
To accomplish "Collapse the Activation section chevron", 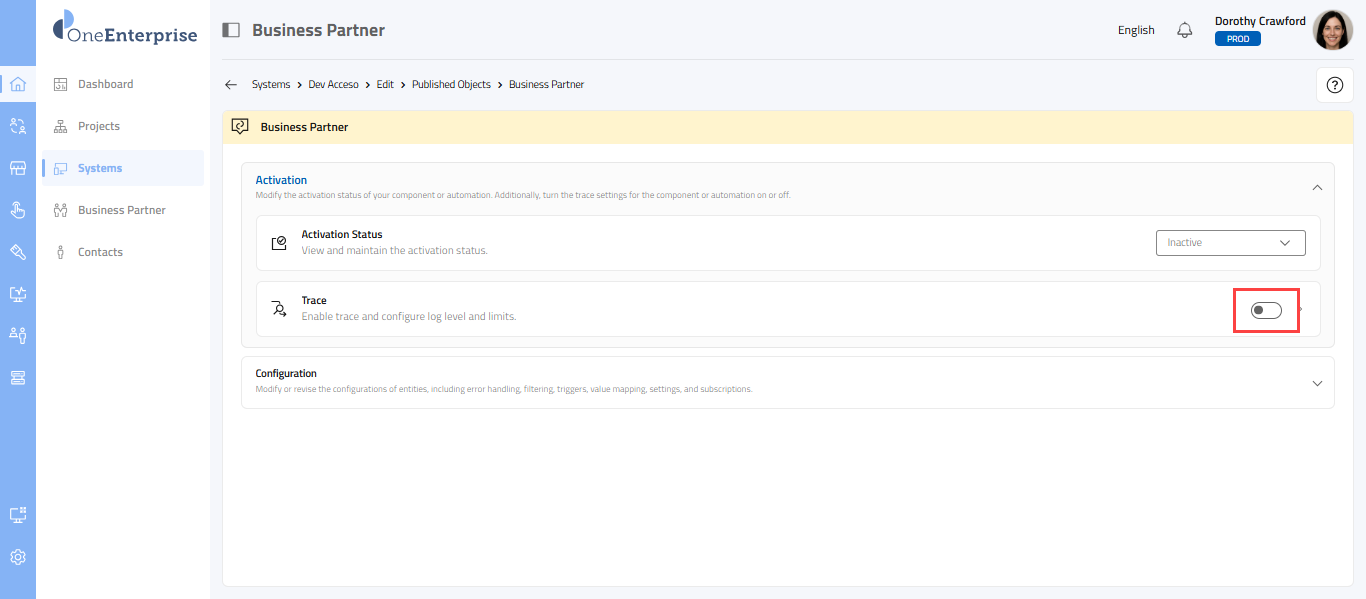I will (1317, 187).
